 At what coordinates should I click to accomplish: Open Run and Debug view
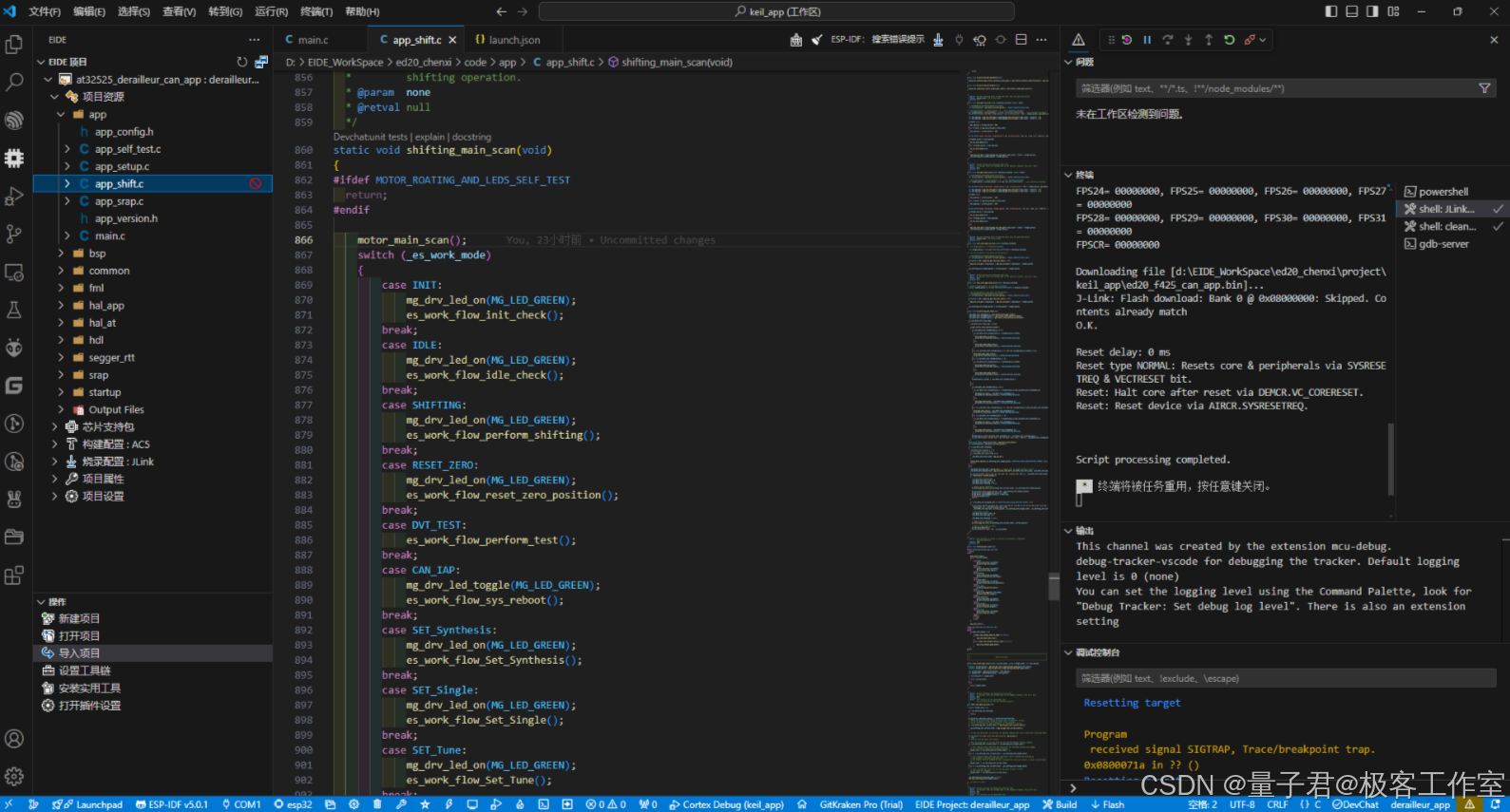click(14, 196)
